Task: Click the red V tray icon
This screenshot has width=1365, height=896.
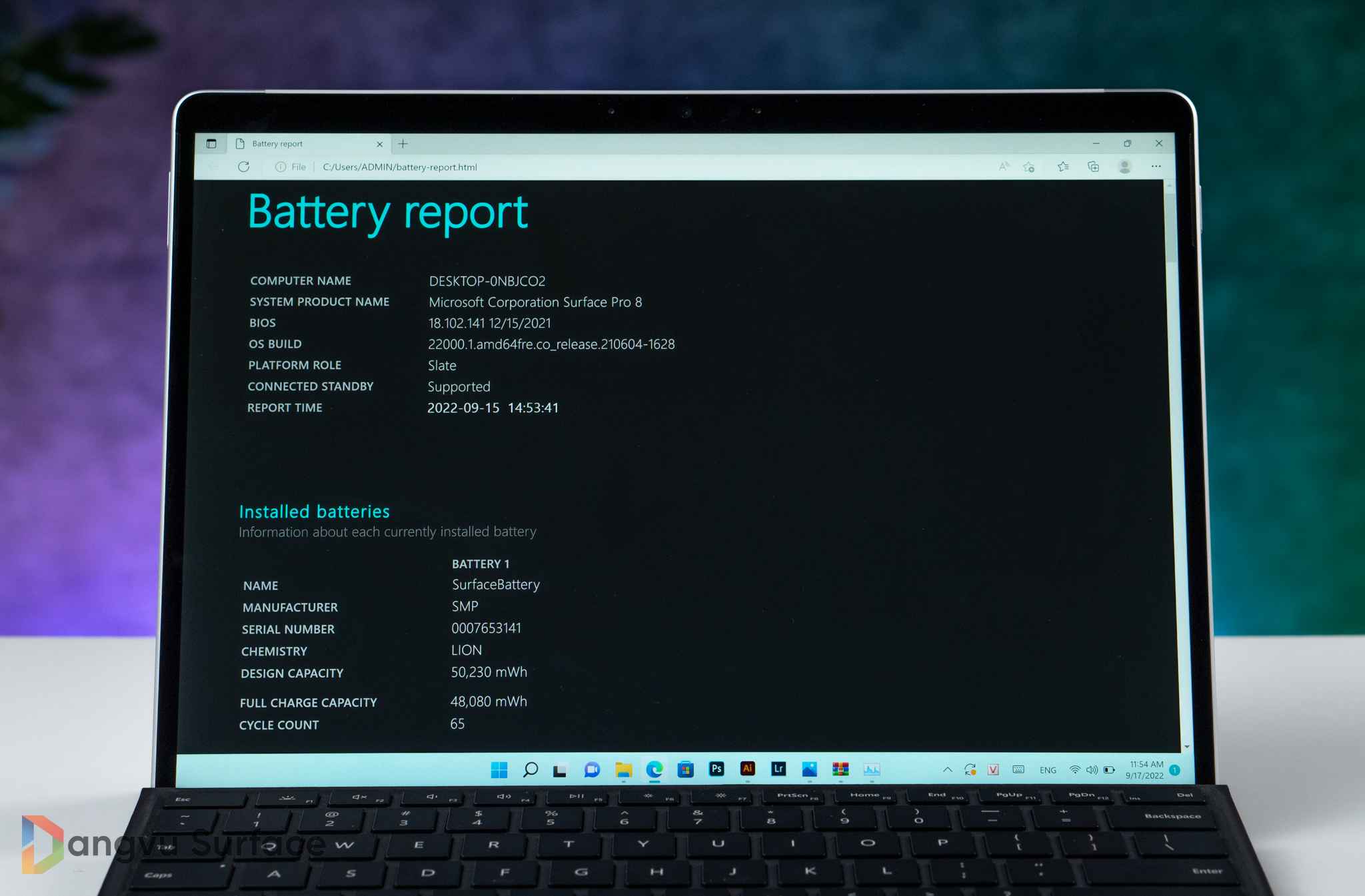Action: (x=993, y=770)
